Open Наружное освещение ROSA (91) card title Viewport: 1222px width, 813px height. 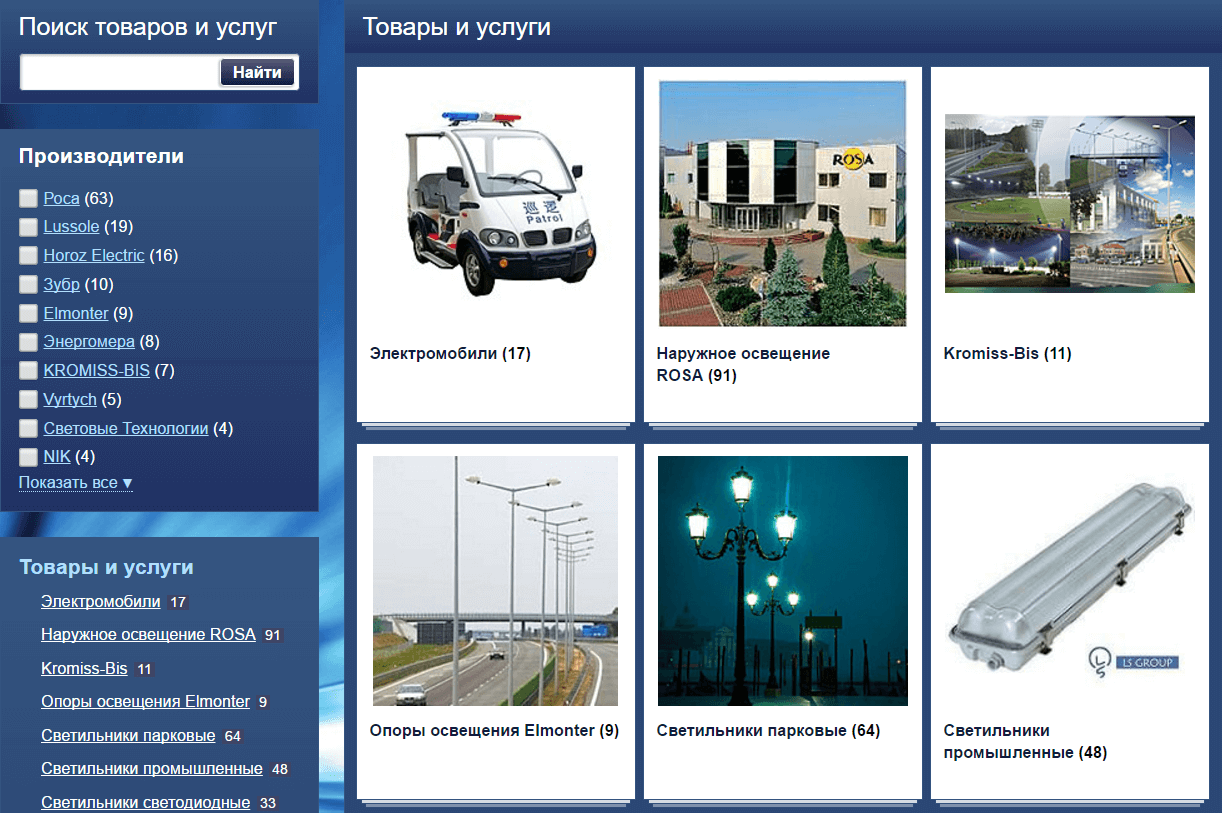coord(743,365)
